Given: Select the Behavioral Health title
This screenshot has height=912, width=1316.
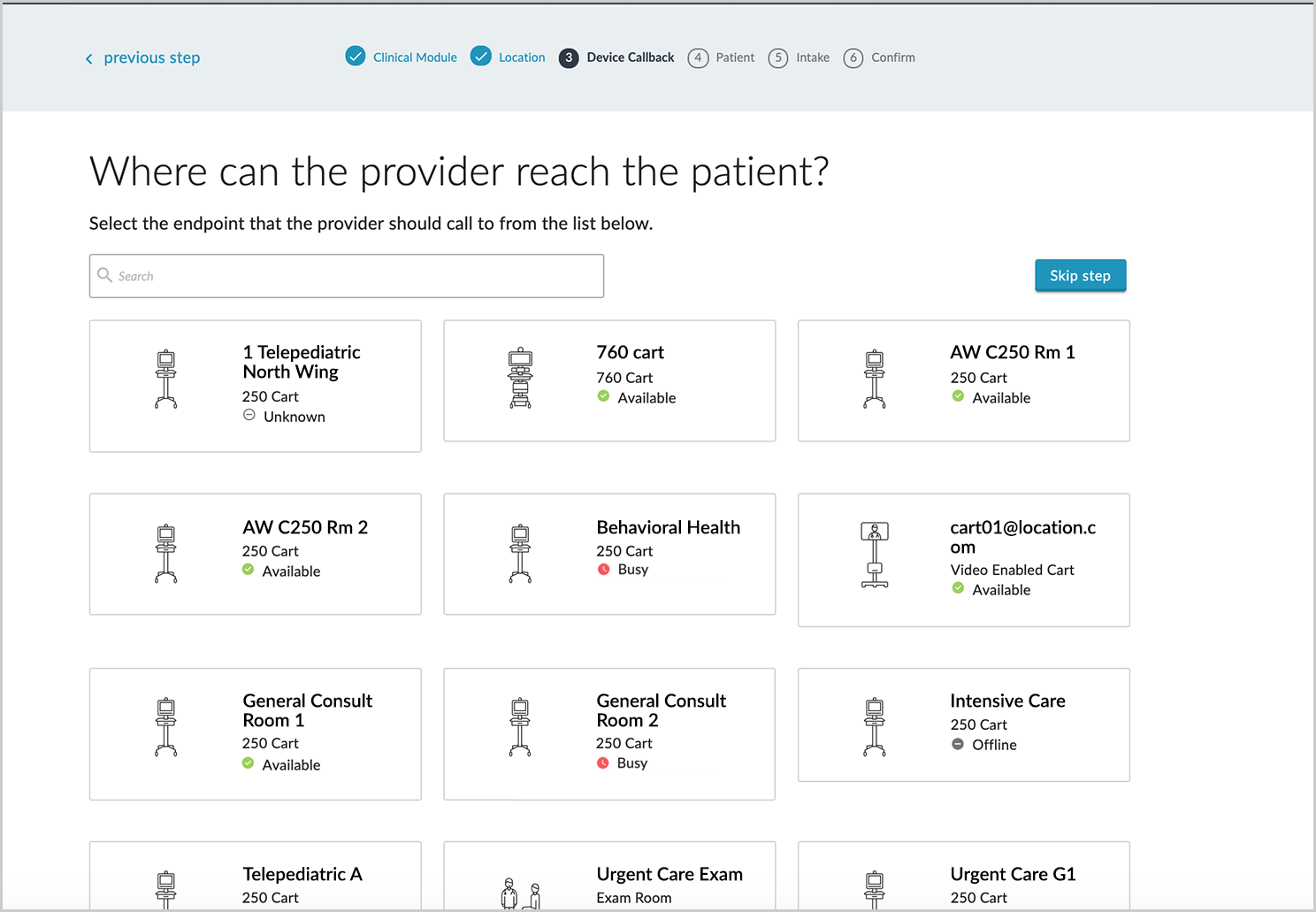Looking at the screenshot, I should [669, 527].
